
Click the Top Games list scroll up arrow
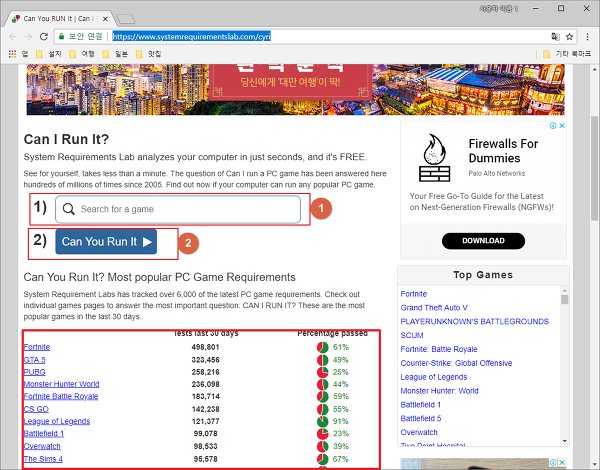pyautogui.click(x=565, y=290)
